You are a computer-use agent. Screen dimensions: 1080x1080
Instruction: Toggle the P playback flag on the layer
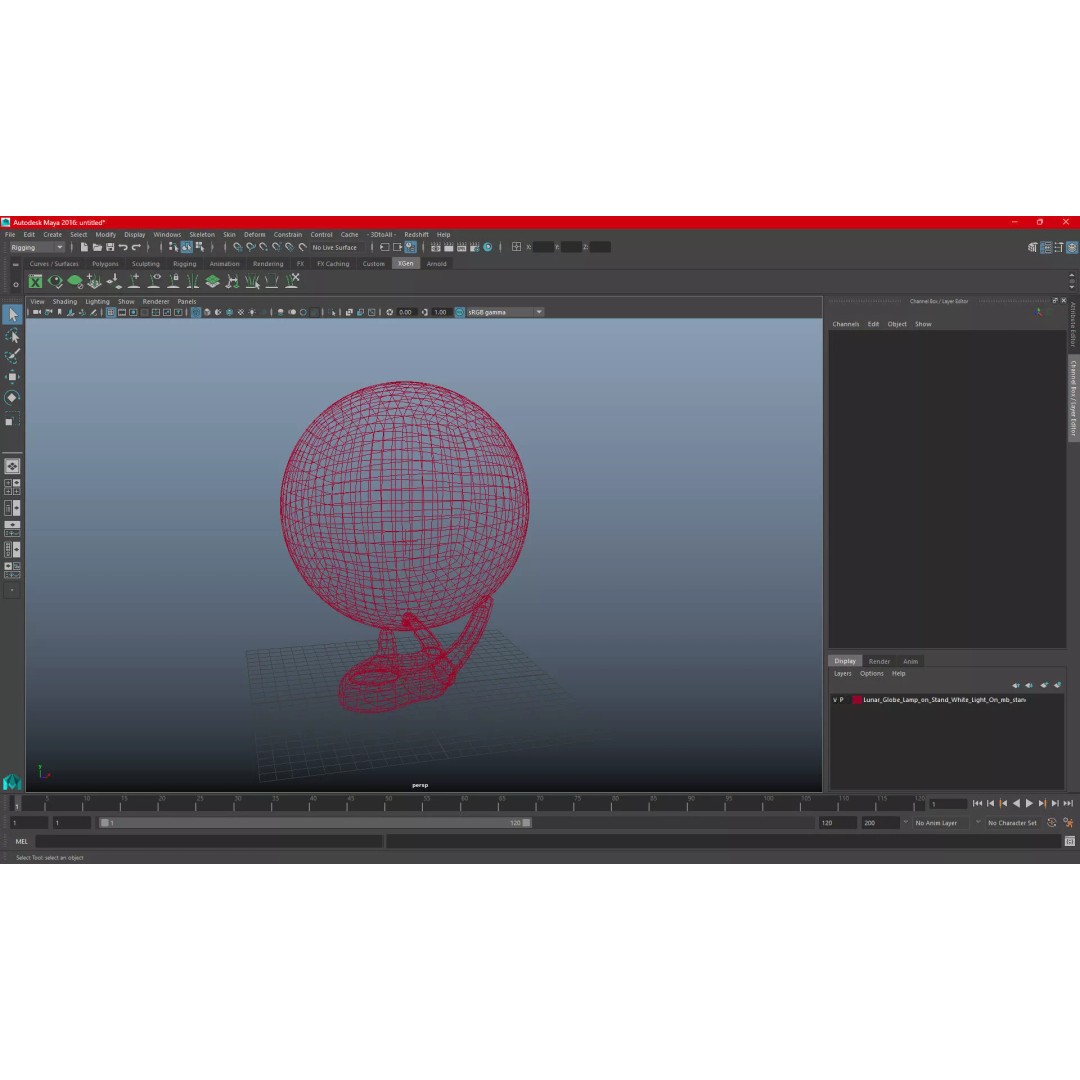pyautogui.click(x=842, y=700)
